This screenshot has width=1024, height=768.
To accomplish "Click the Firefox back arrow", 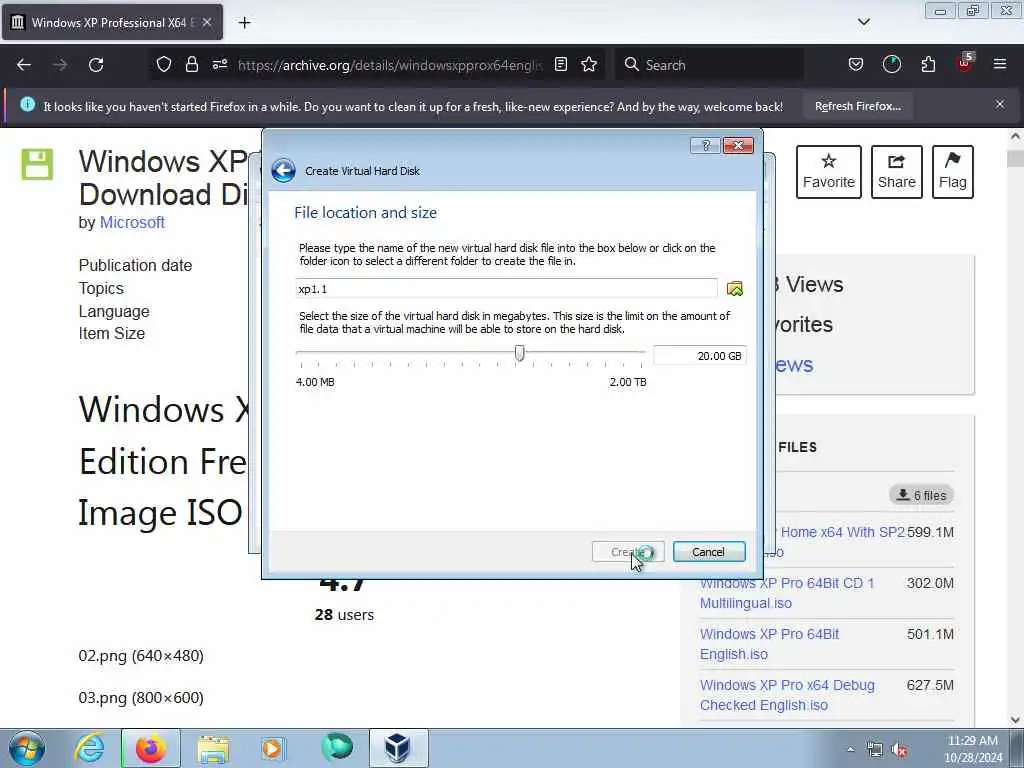I will pos(24,65).
